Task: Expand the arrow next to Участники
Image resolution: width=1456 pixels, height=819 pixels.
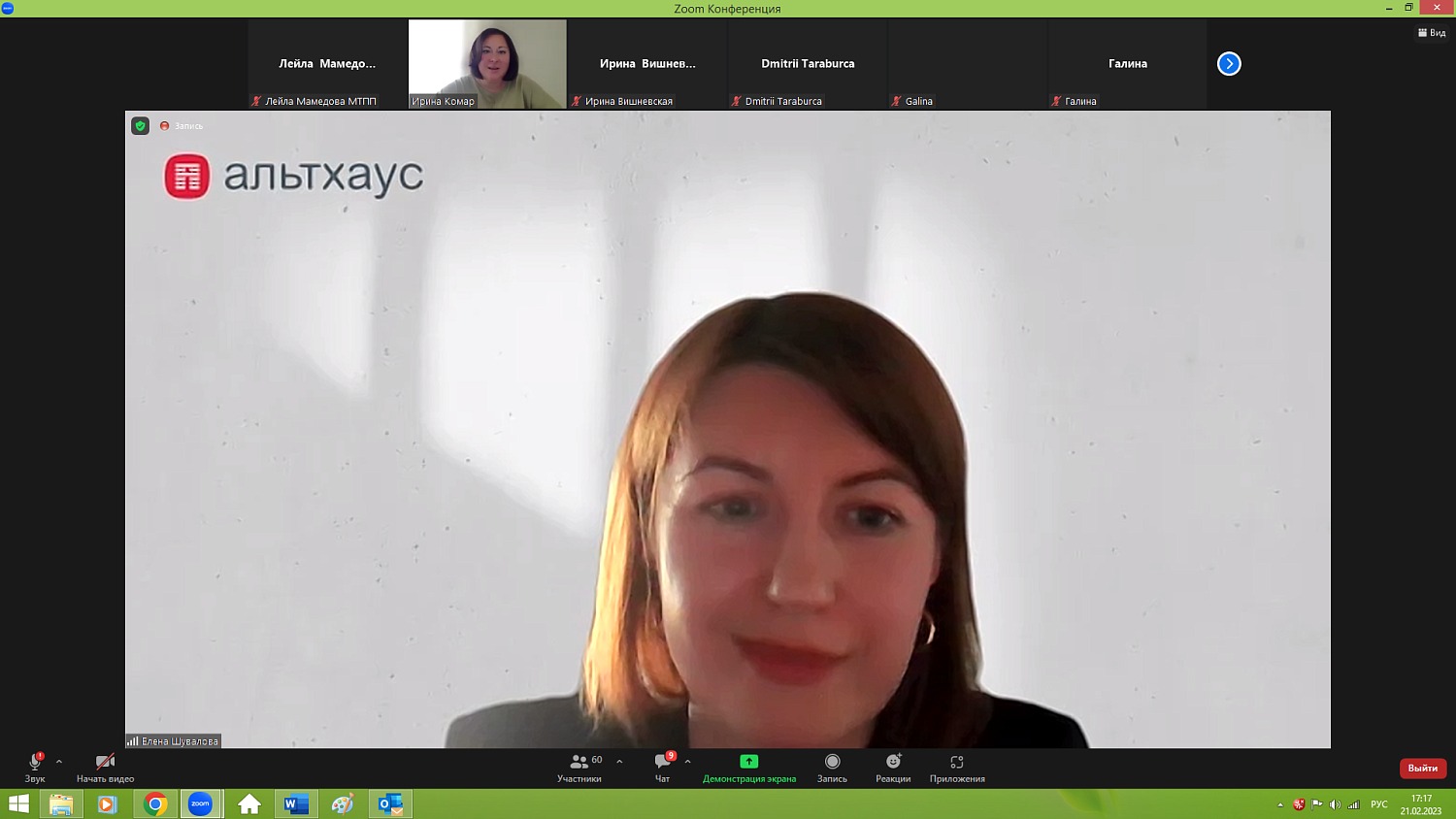Action: (619, 762)
